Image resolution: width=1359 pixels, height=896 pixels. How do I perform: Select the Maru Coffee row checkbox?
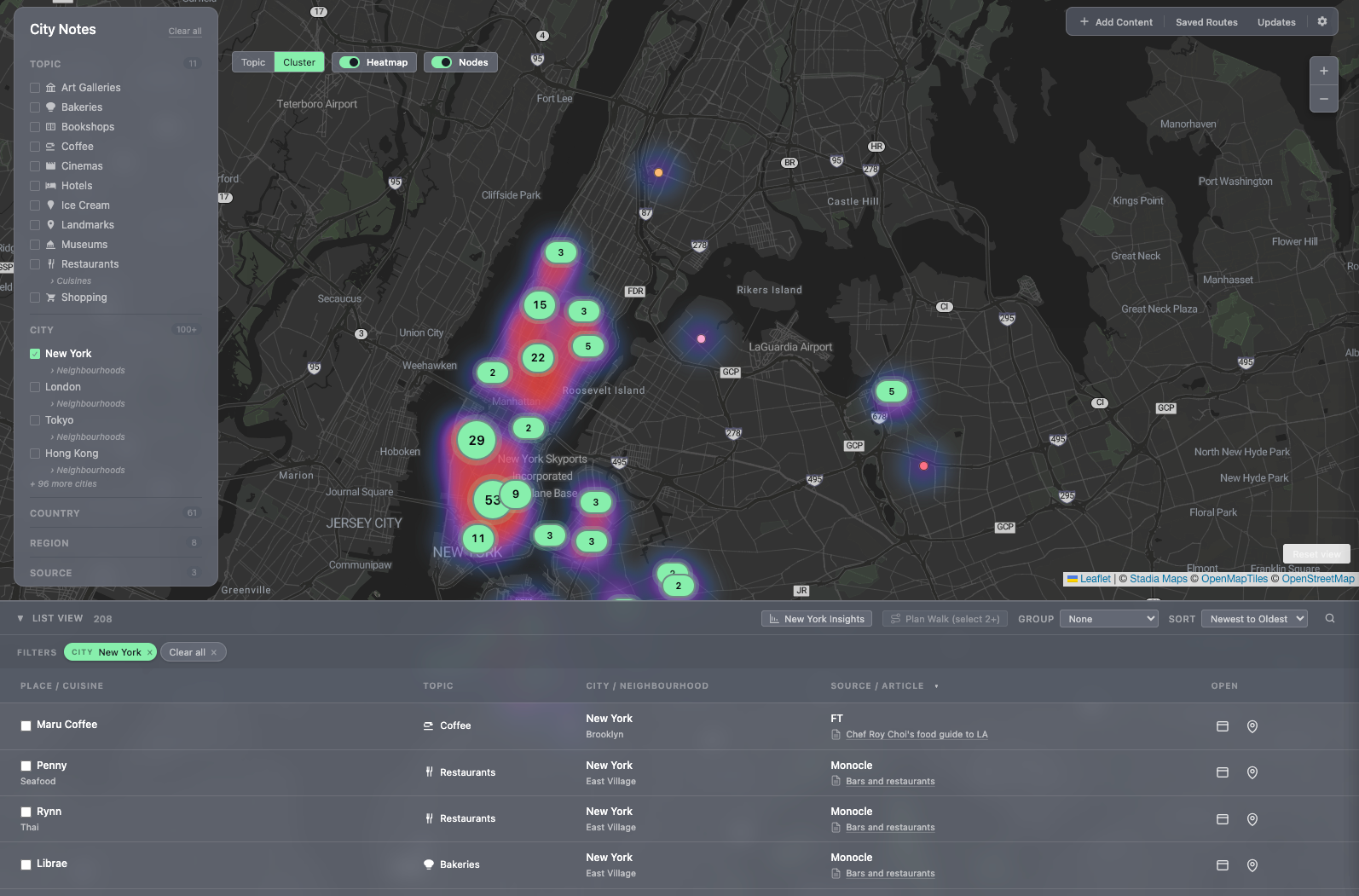[x=26, y=725]
